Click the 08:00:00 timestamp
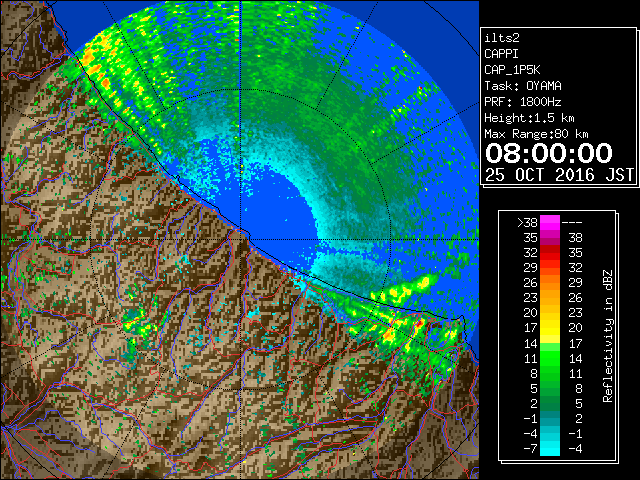 pos(549,153)
